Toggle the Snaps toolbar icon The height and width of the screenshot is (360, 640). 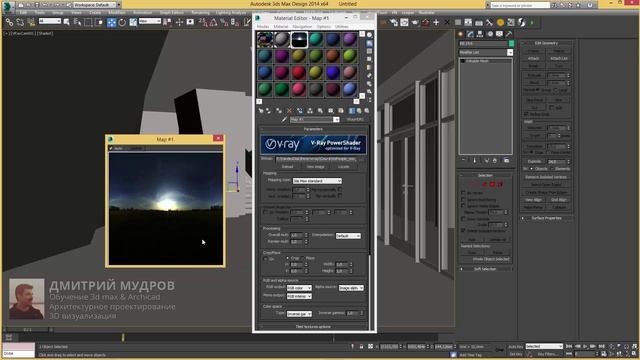click(203, 22)
